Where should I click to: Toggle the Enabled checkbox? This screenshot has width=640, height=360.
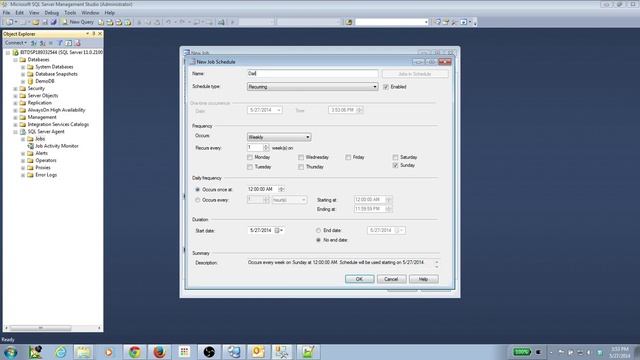(x=386, y=87)
